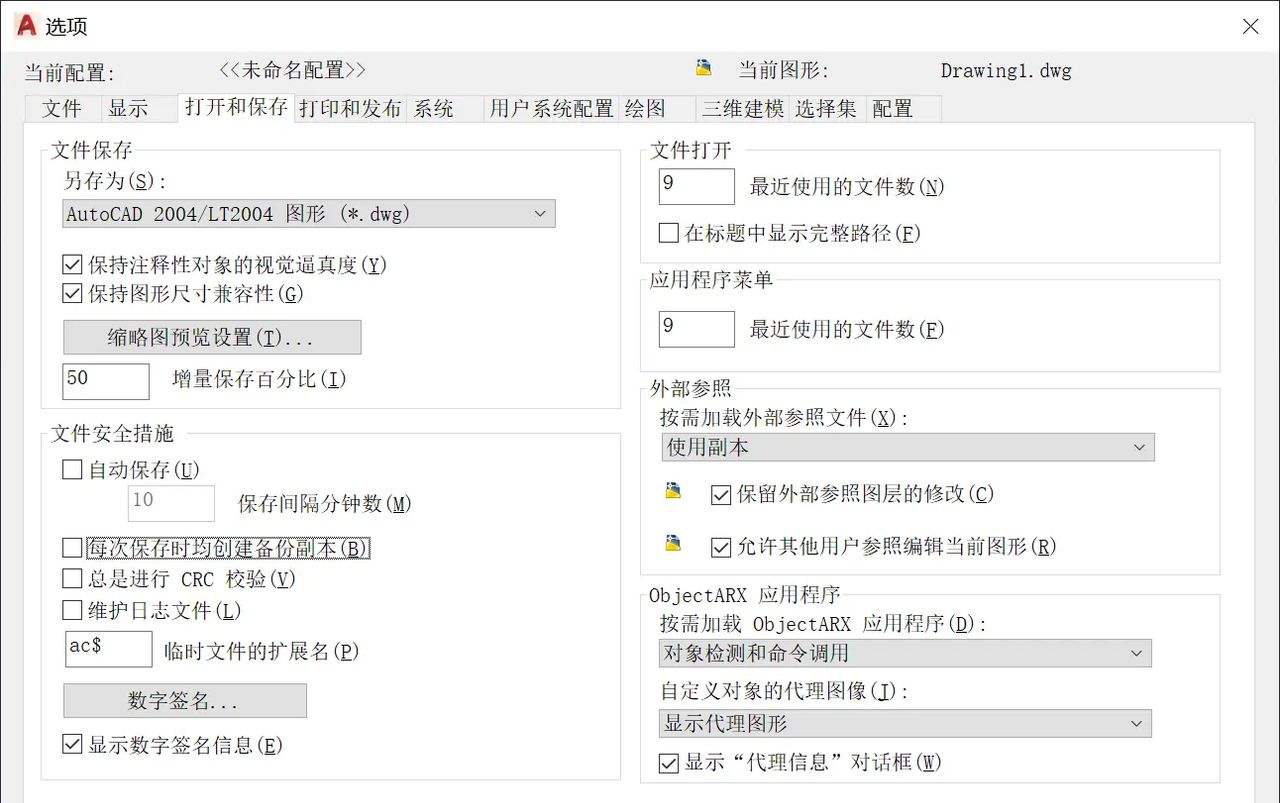The height and width of the screenshot is (803, 1280).
Task: Enable 每次保存时均创建备份副本
Action: (x=71, y=548)
